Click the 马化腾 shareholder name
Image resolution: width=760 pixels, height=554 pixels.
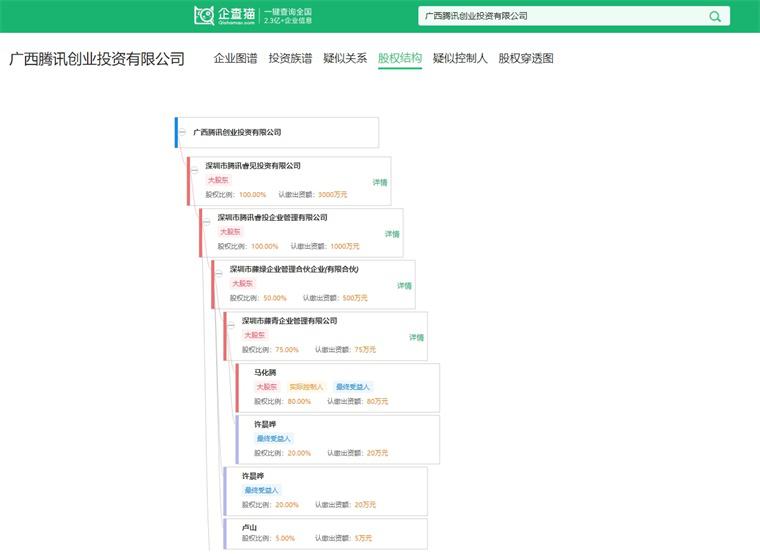click(x=265, y=372)
